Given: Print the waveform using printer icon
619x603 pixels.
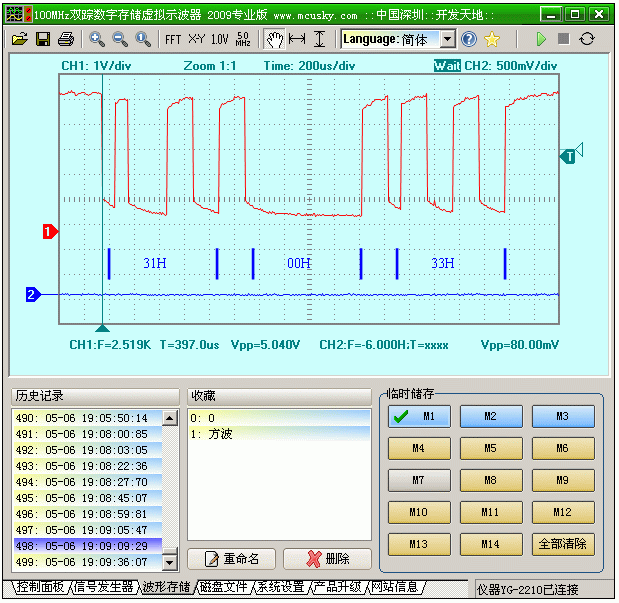Looking at the screenshot, I should pyautogui.click(x=66, y=39).
